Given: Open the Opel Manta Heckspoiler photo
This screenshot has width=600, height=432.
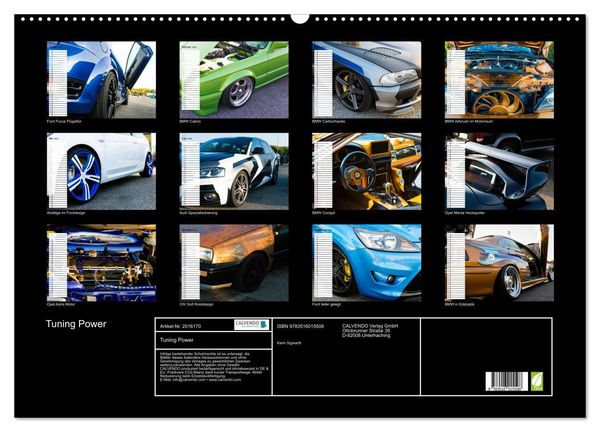Looking at the screenshot, I should tap(499, 171).
